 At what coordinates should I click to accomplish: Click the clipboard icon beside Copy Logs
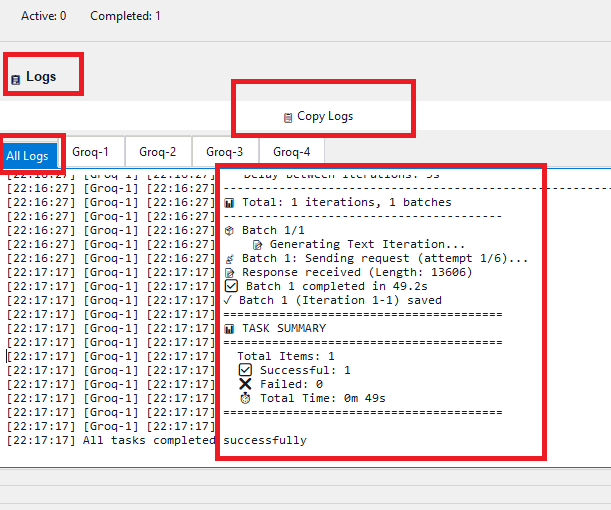click(x=288, y=117)
